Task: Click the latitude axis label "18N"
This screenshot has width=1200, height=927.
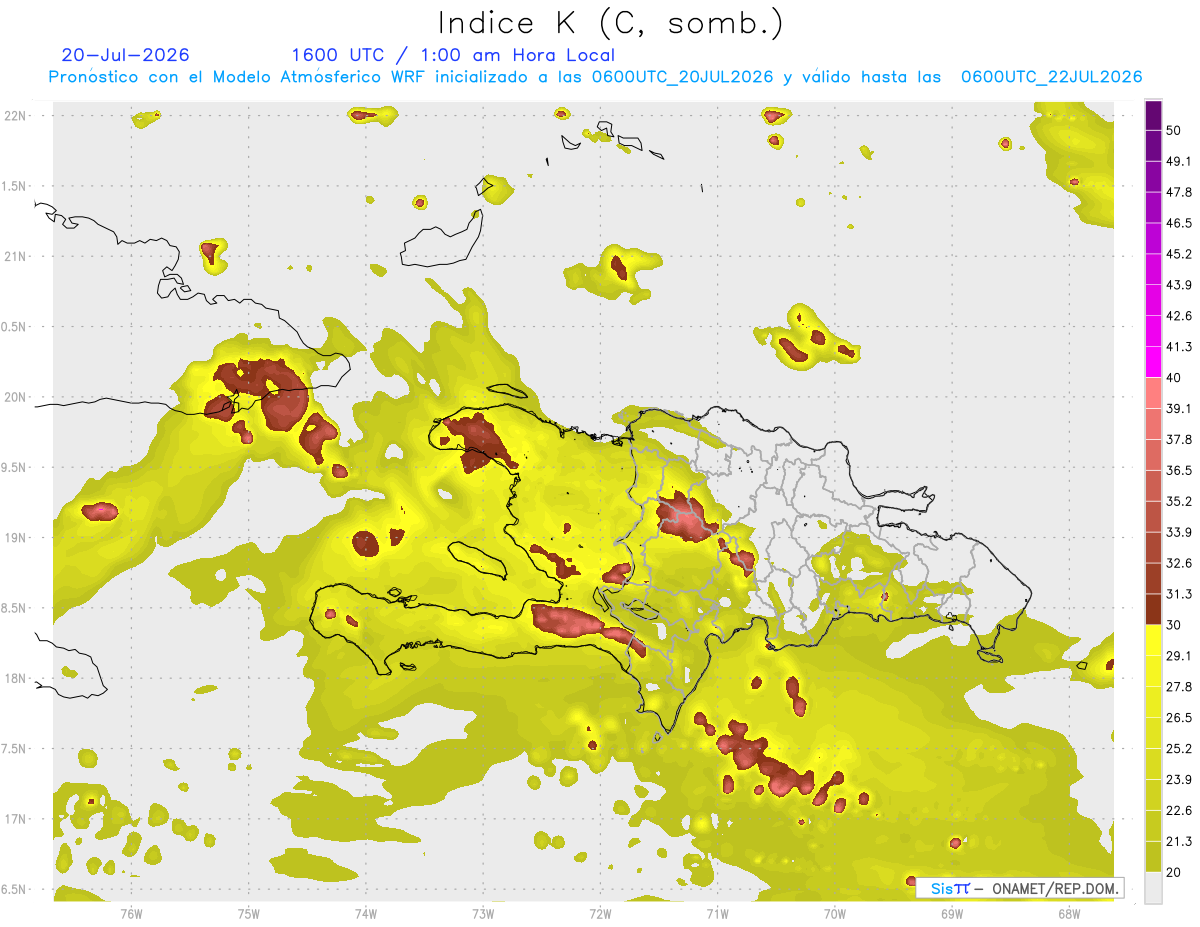Action: click(14, 678)
